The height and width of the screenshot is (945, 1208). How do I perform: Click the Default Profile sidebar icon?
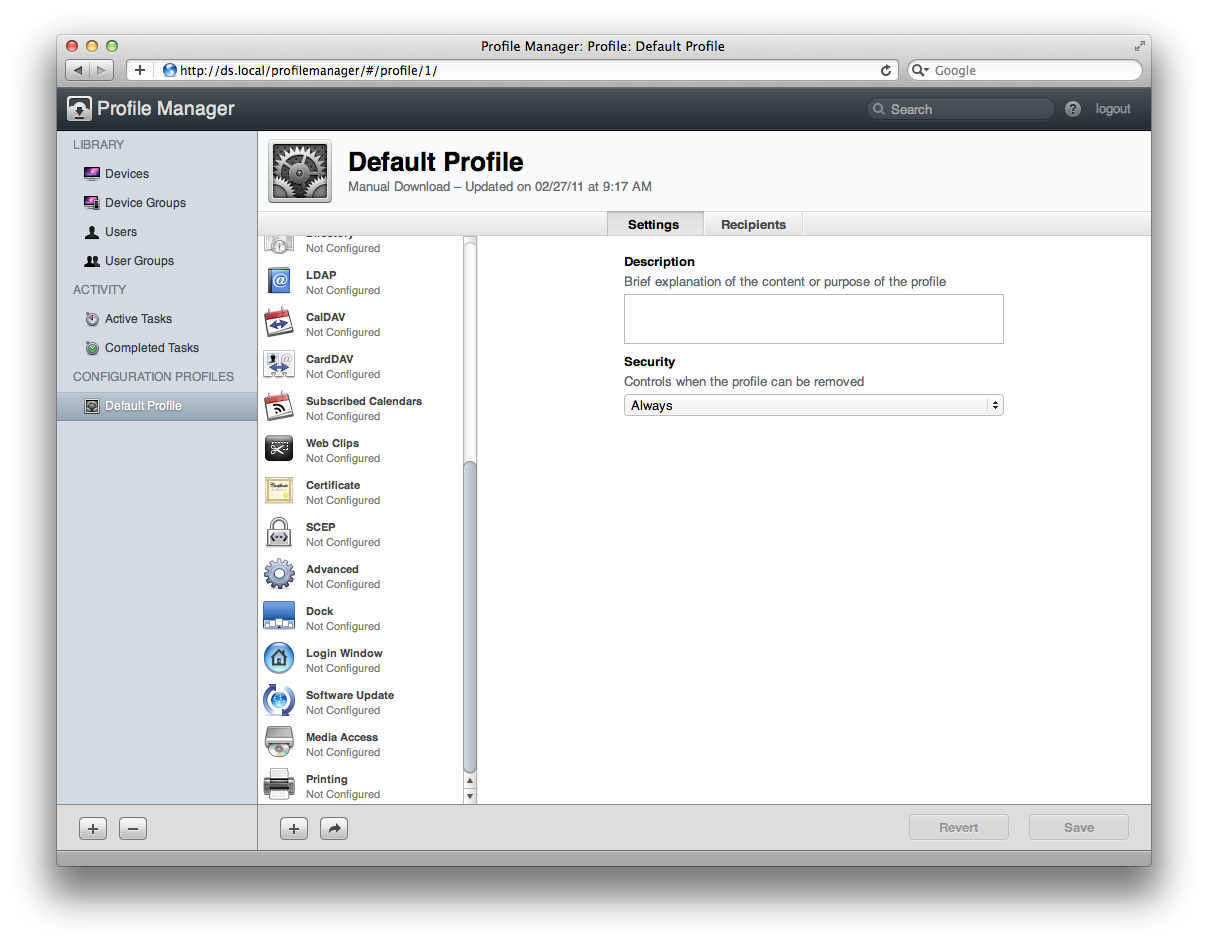[x=92, y=406]
